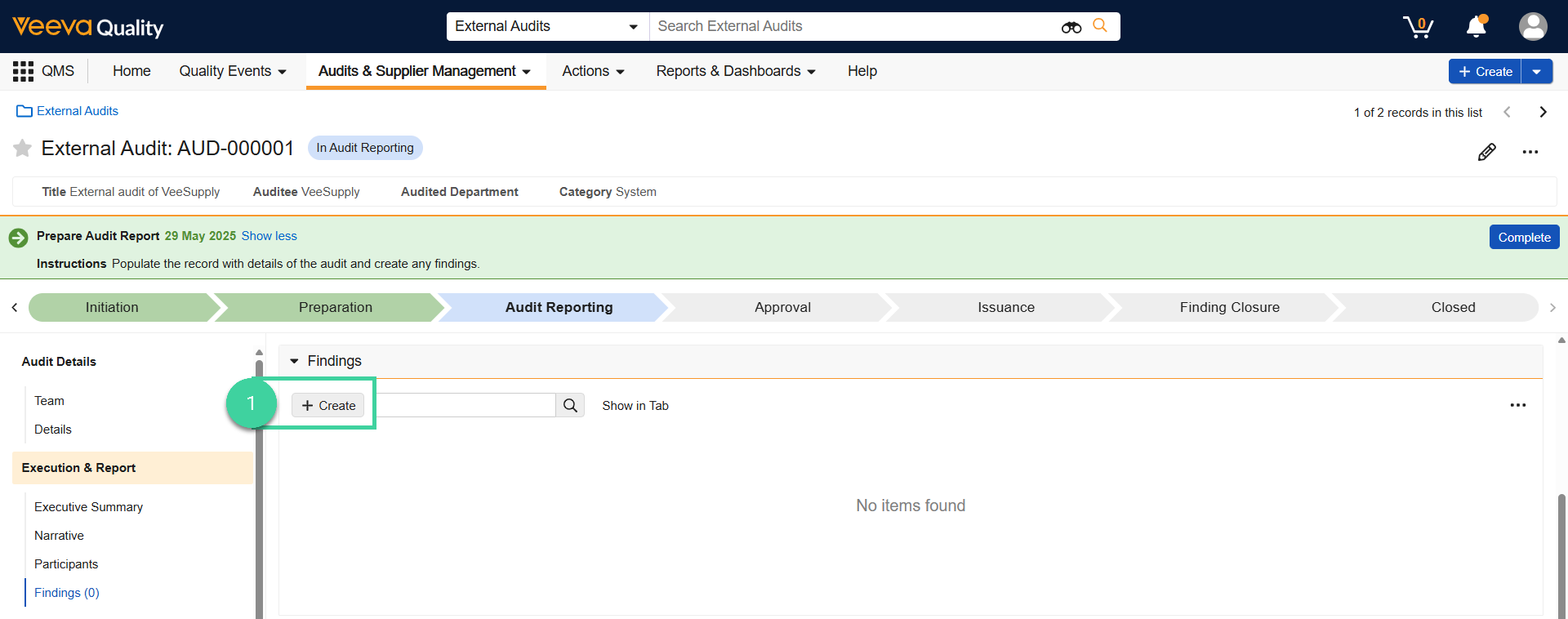Open Team in the sidebar
Image resolution: width=1568 pixels, height=619 pixels.
click(49, 401)
